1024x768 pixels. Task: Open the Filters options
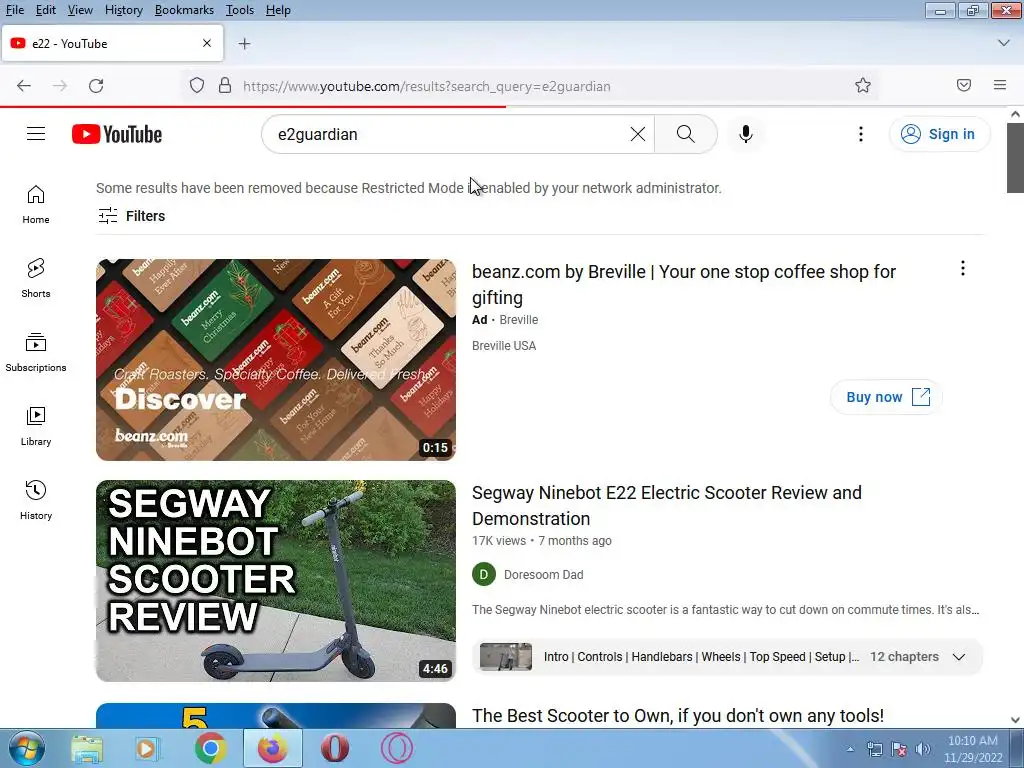click(x=131, y=216)
